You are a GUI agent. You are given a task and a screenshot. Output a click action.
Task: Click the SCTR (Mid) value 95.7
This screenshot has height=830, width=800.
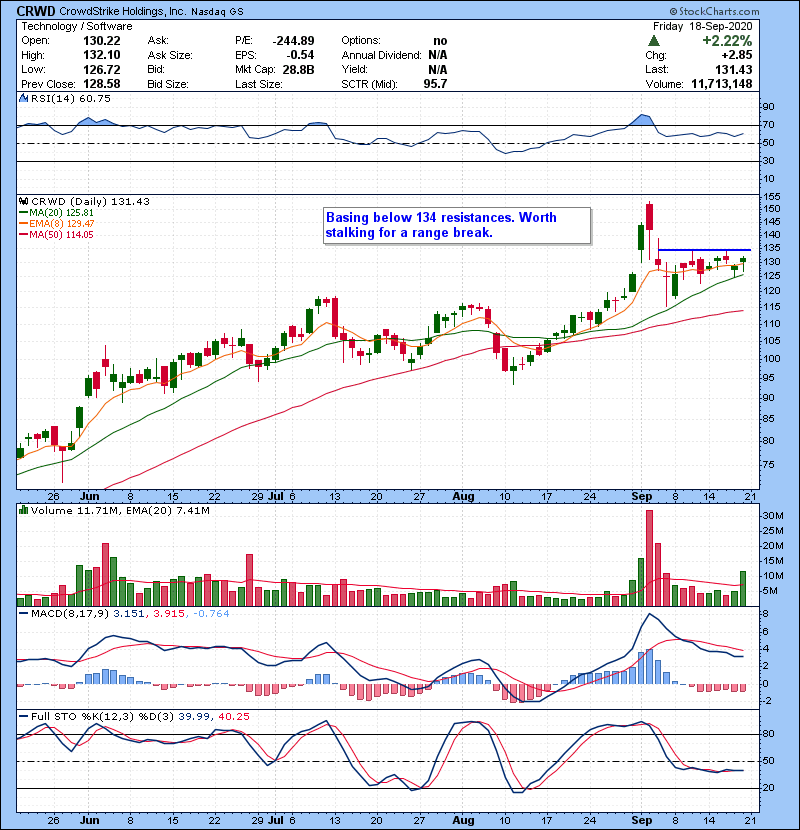tap(435, 84)
